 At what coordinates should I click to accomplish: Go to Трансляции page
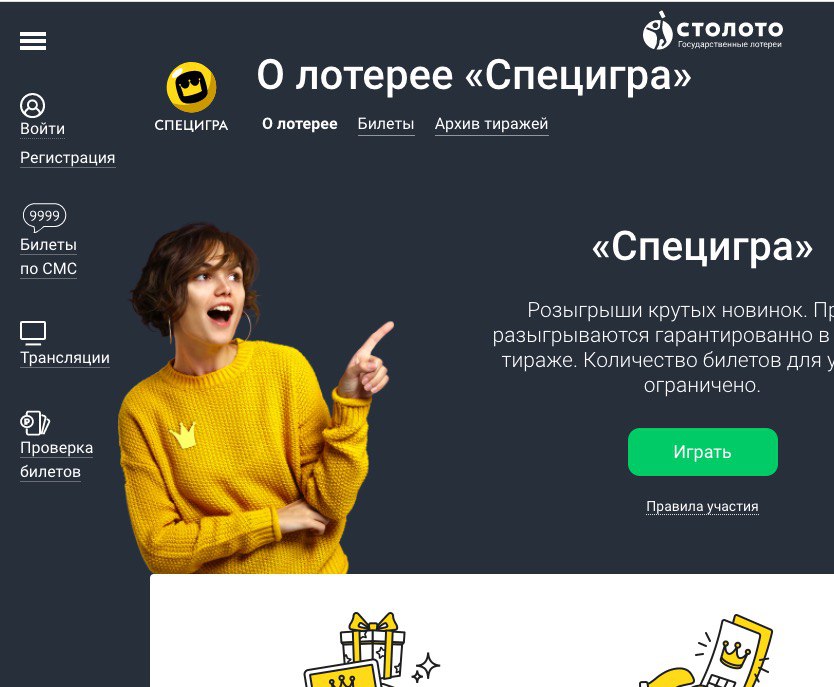[x=65, y=358]
